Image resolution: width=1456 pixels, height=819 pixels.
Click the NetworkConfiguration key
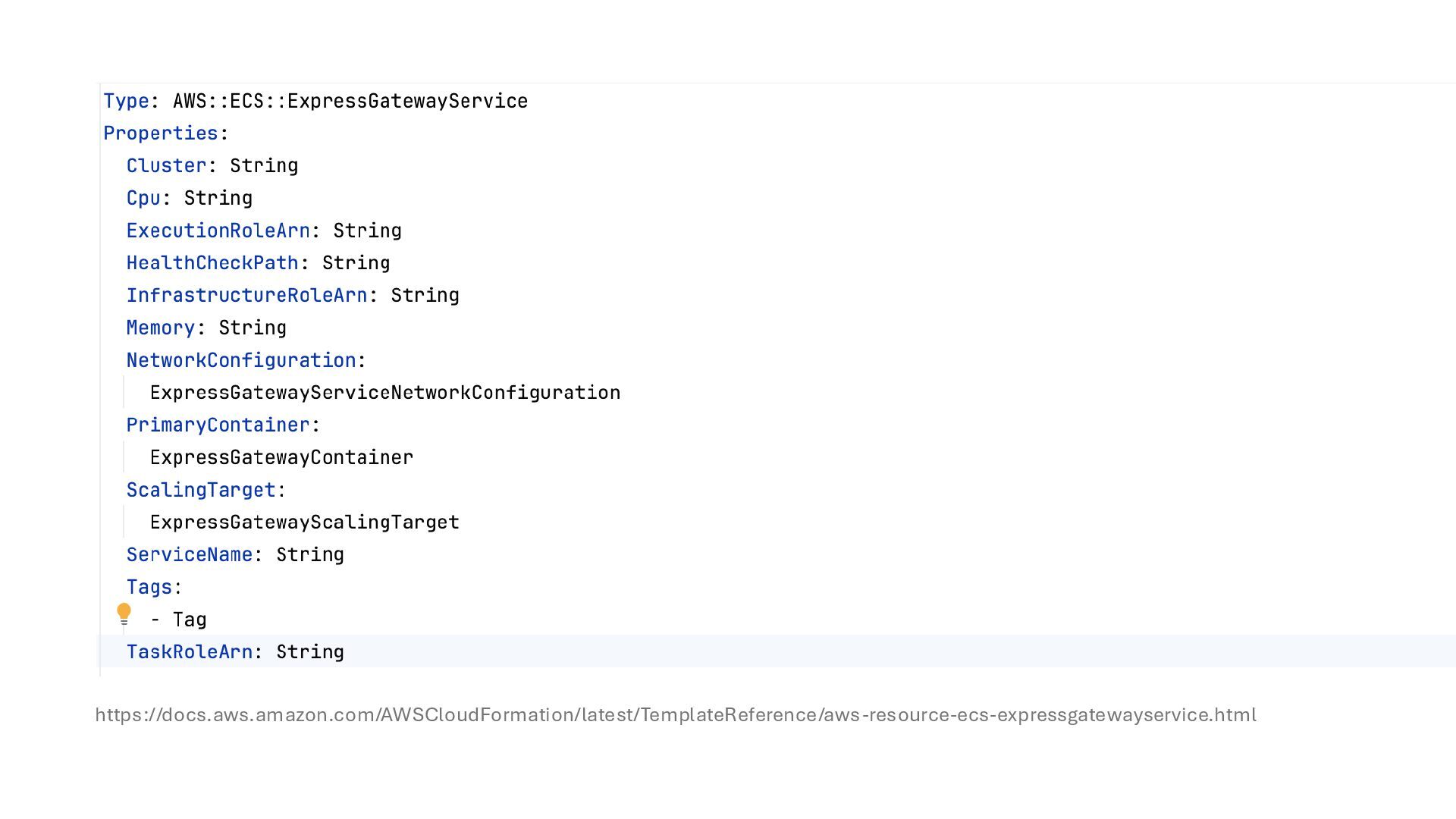click(240, 360)
